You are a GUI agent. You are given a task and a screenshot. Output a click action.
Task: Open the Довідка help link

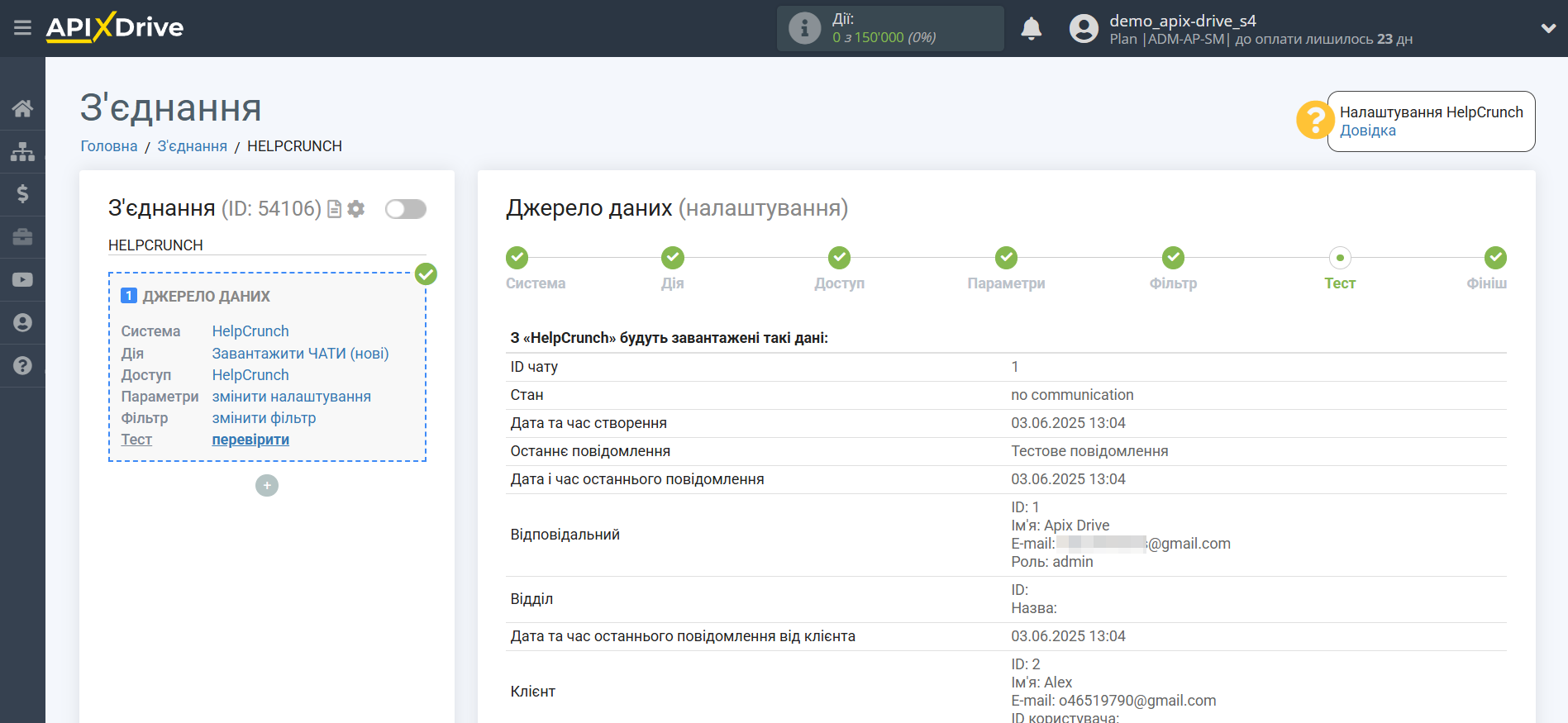tap(1367, 131)
